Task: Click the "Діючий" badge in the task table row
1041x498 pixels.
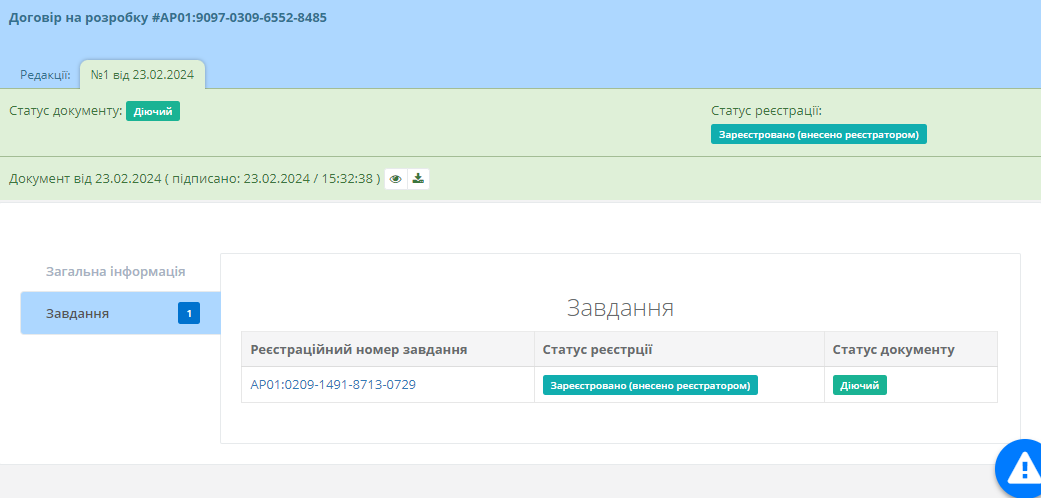Action: [x=859, y=385]
